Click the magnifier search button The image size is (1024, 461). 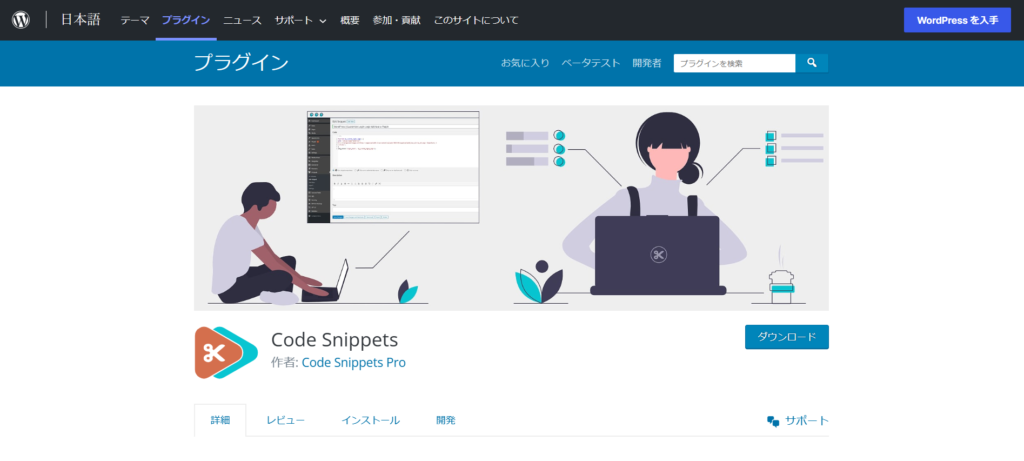click(812, 63)
